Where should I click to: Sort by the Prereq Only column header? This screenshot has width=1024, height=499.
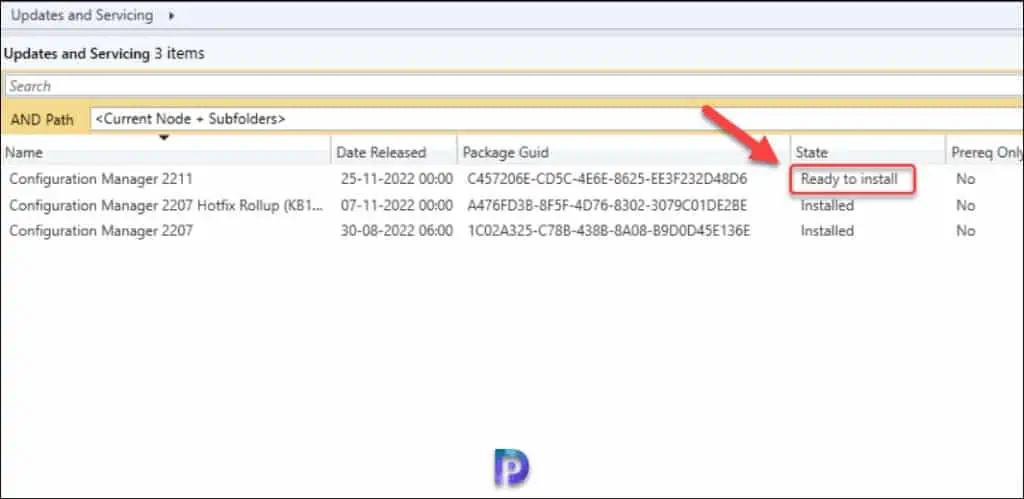pyautogui.click(x=985, y=152)
